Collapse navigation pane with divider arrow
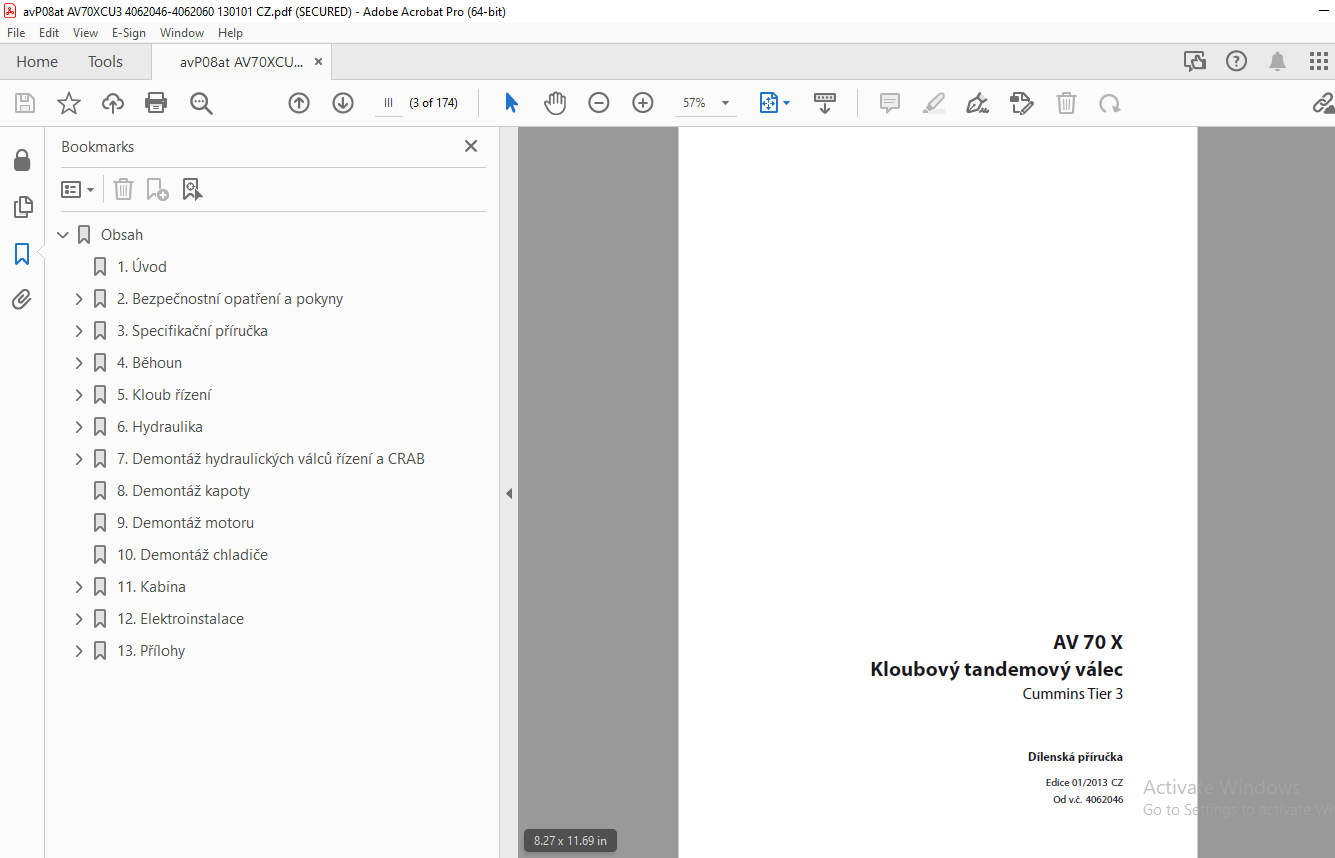Screen dimensions: 1335x858 509,493
